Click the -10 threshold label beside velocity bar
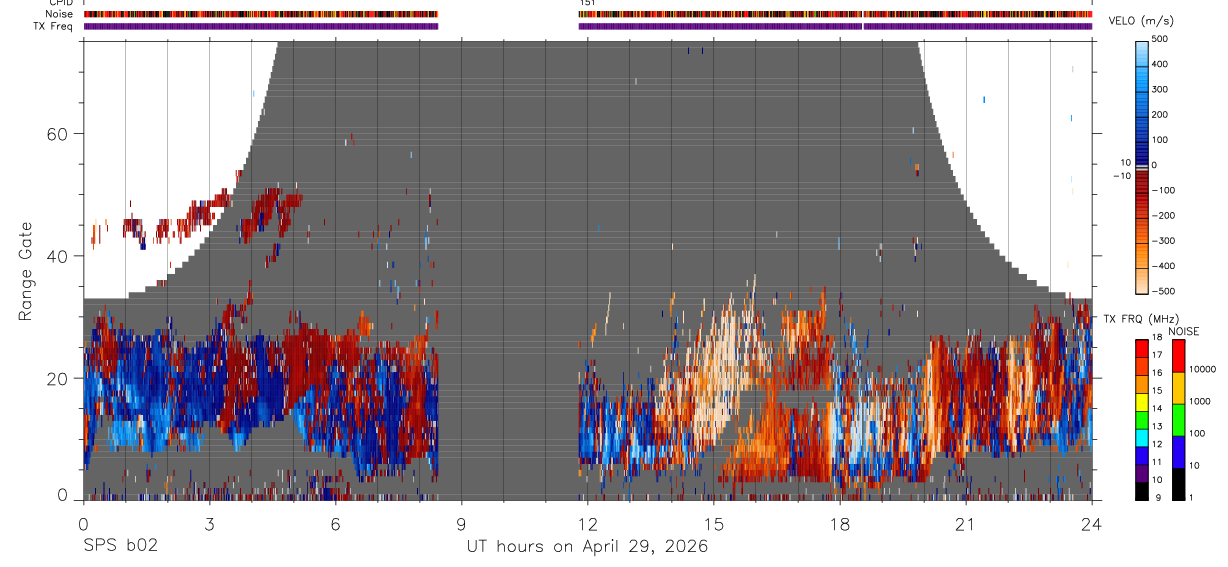The width and height of the screenshot is (1228, 567). point(1120,176)
